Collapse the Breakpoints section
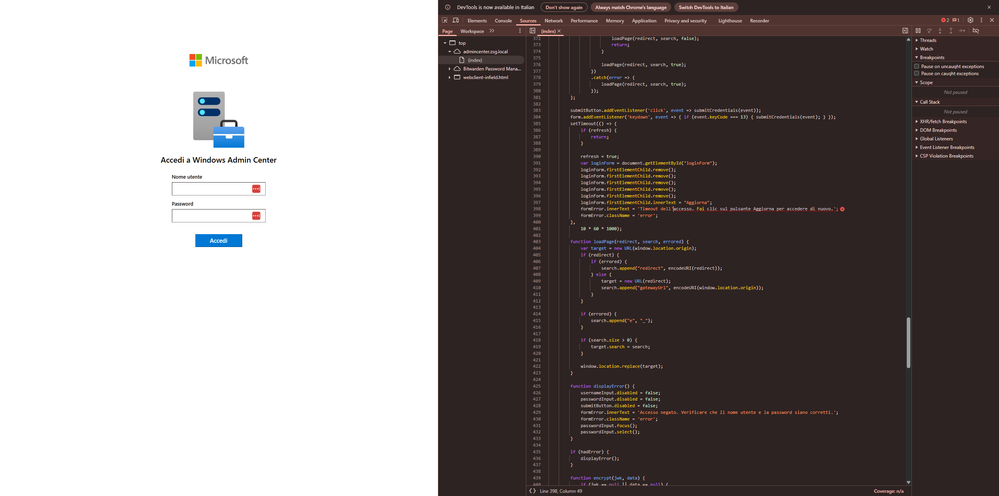 (x=930, y=57)
